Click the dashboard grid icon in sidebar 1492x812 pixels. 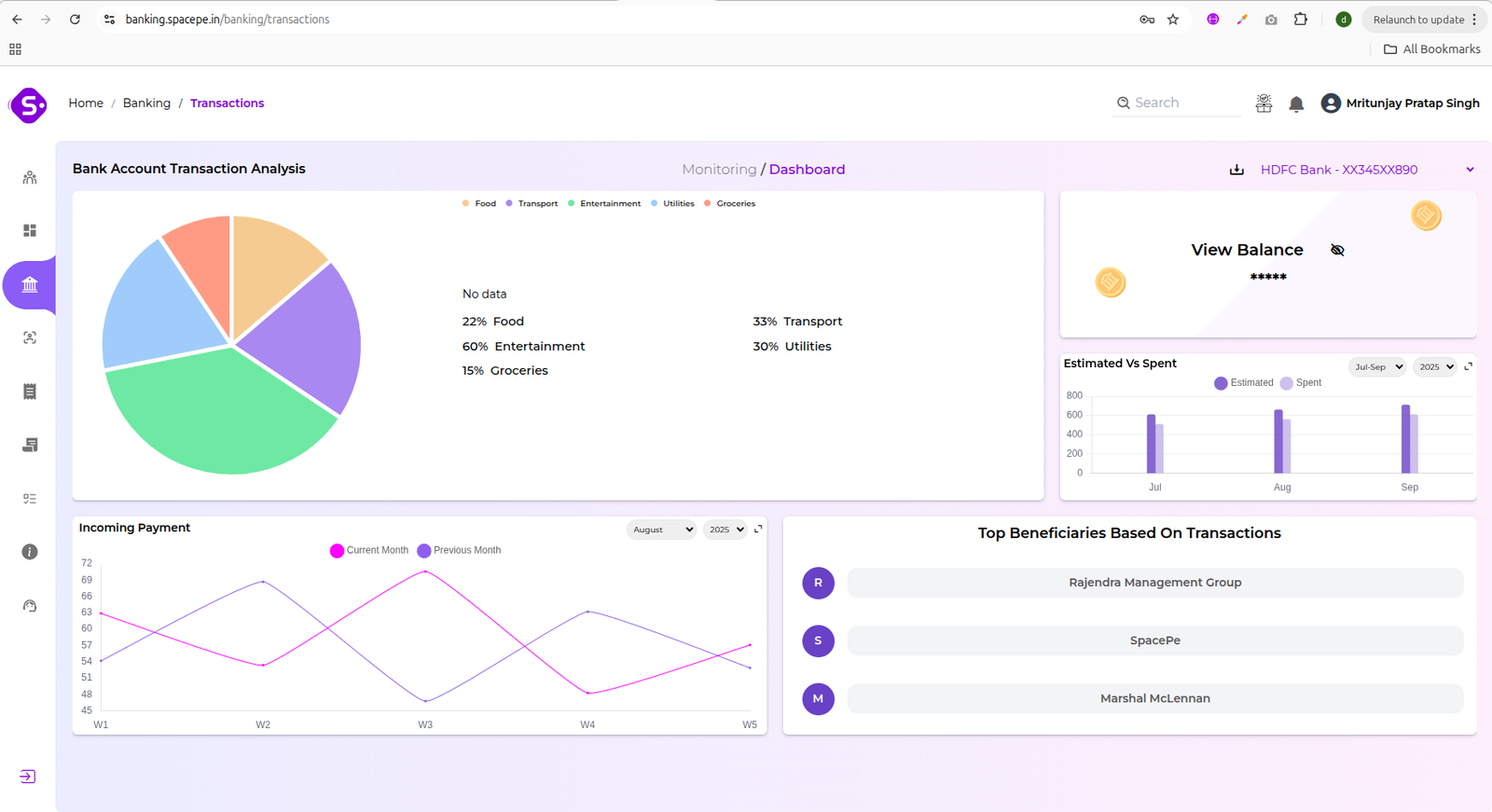[x=30, y=230]
